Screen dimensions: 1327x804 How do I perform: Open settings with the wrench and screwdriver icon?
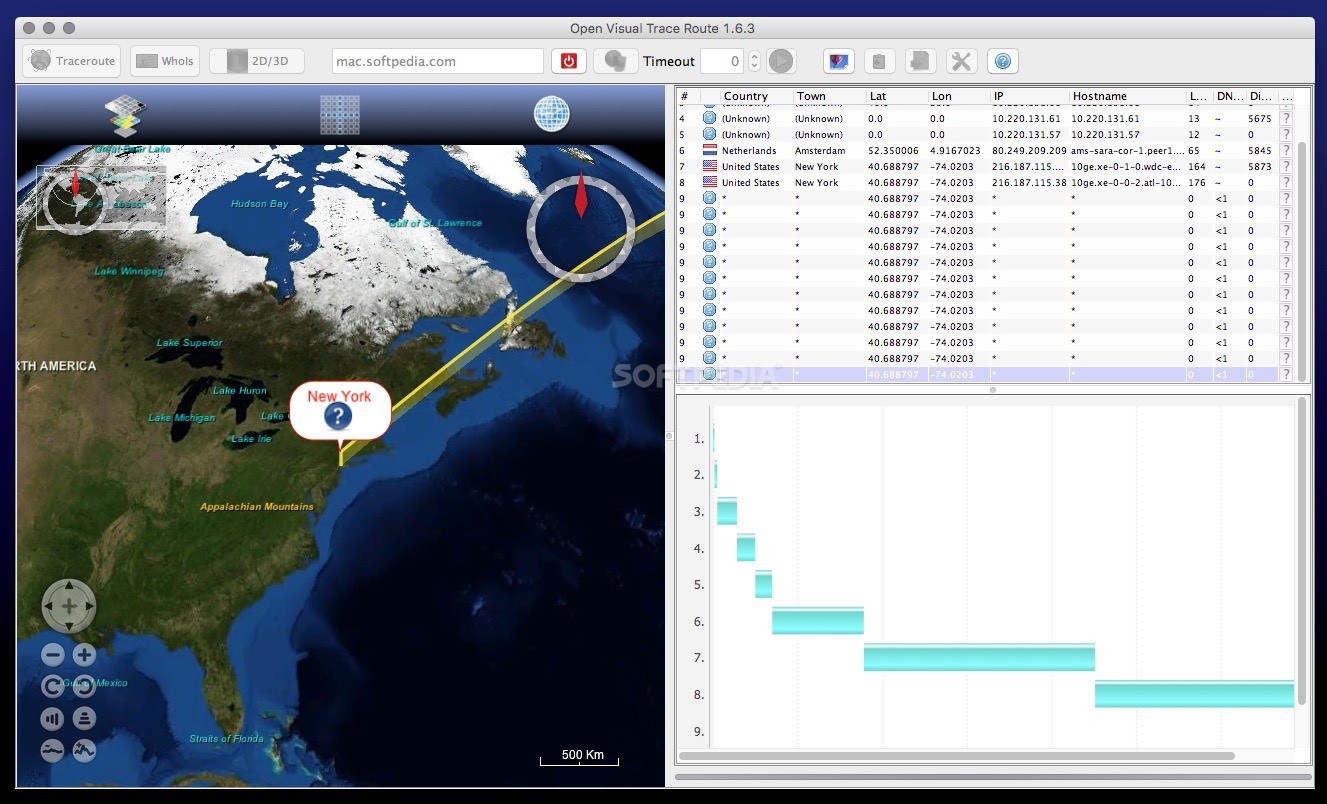pos(961,61)
